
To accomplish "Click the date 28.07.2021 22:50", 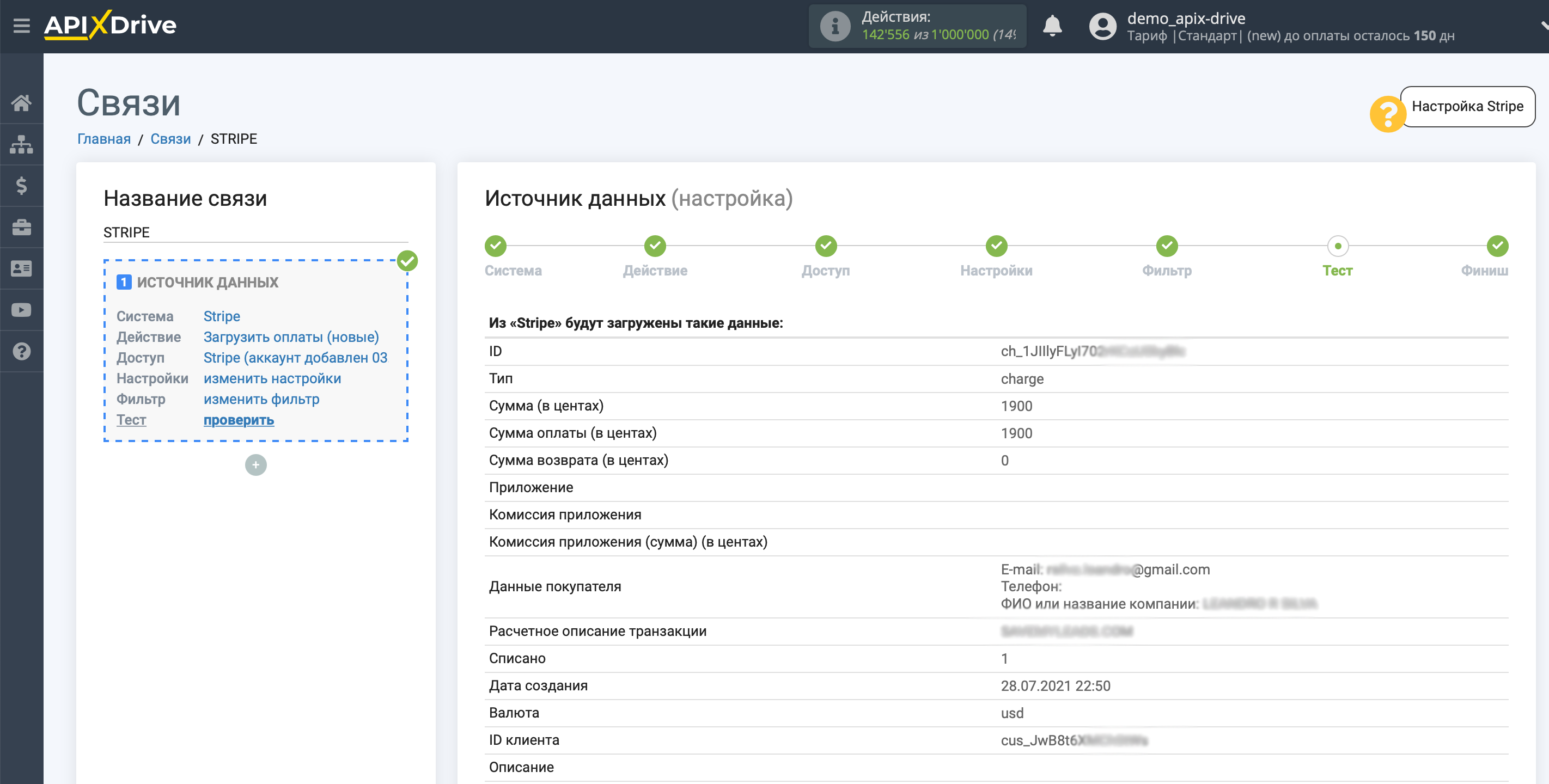I will [1056, 686].
